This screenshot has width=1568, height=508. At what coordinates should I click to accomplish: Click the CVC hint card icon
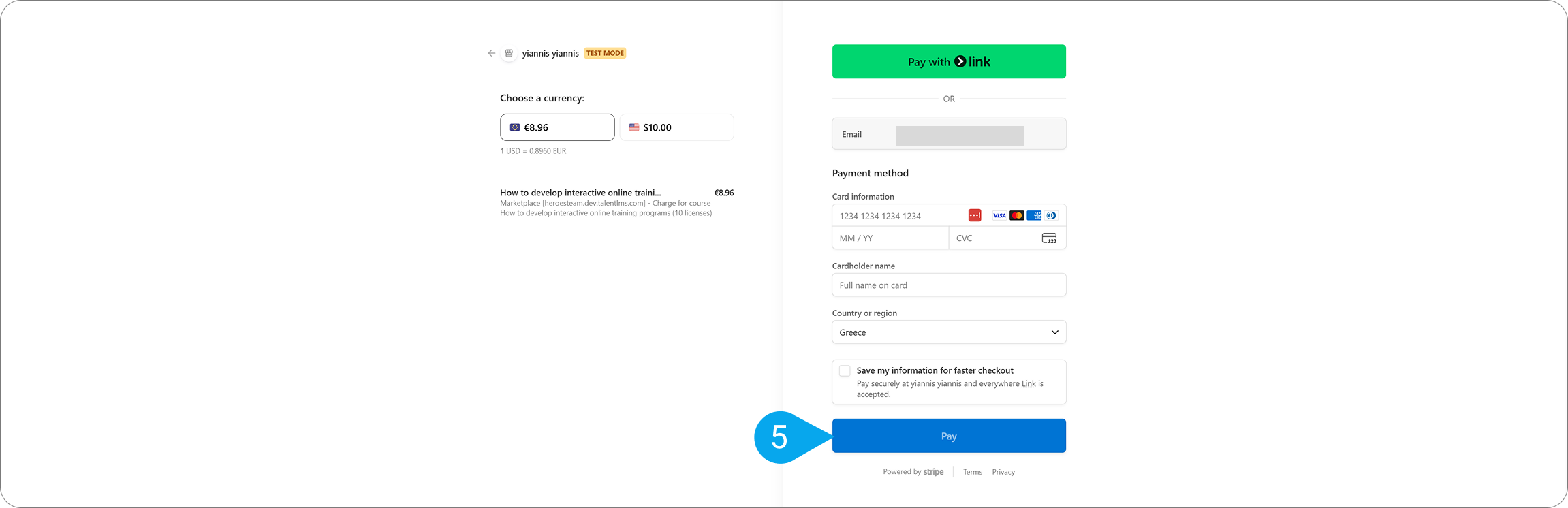(x=1049, y=238)
